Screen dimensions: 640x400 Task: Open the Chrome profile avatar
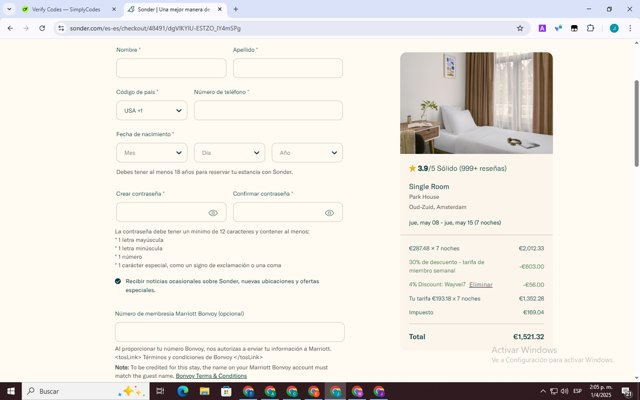click(614, 28)
